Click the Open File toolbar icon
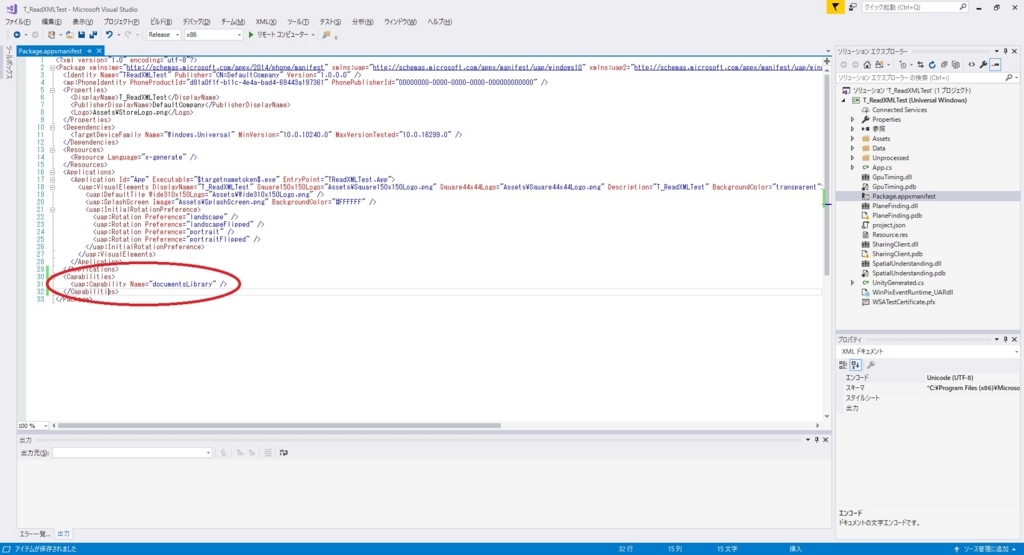This screenshot has height=555, width=1024. tap(69, 35)
